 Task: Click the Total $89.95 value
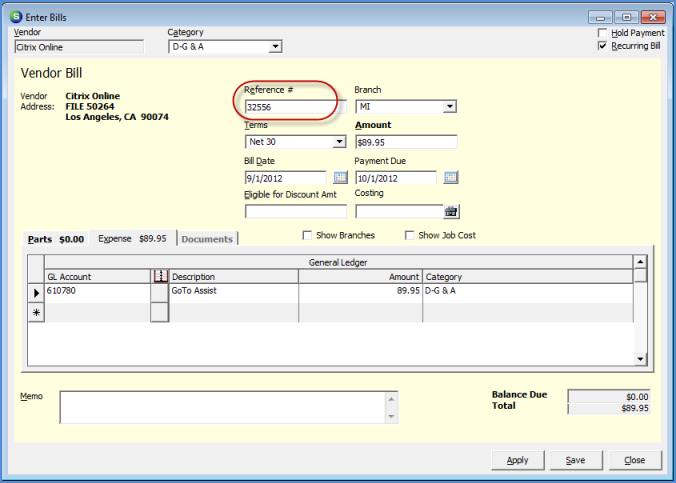coord(609,408)
